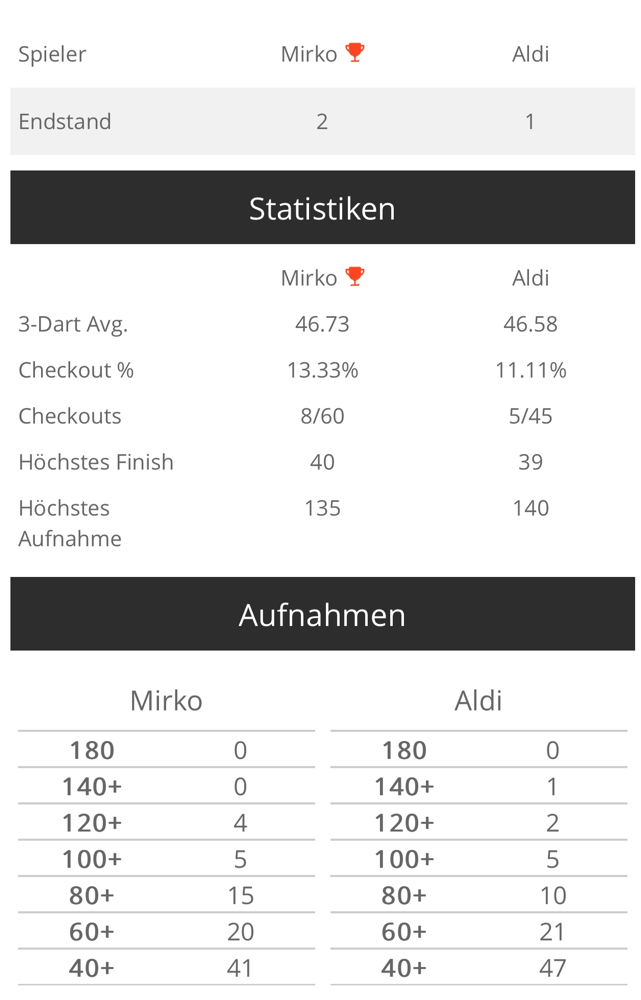The height and width of the screenshot is (1000, 641).
Task: Click Aldi's Höchstes Aufnahme value 140
Action: pyautogui.click(x=531, y=508)
